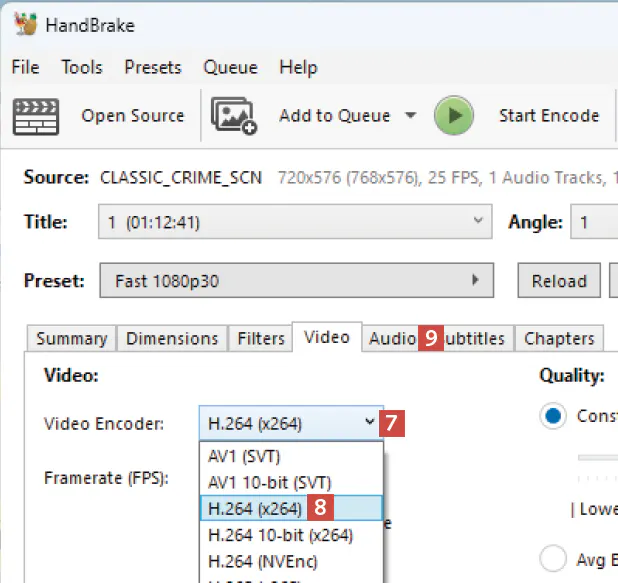Click the HandBrake app logo in title bar
The image size is (618, 583).
pyautogui.click(x=26, y=24)
